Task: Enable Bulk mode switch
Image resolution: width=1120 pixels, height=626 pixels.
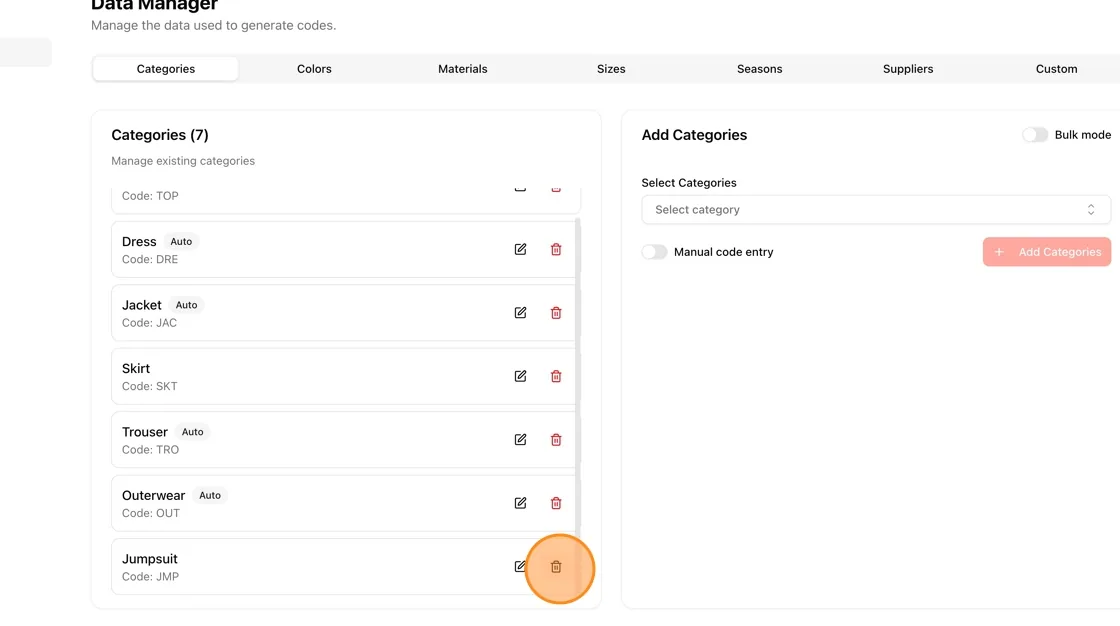Action: point(1034,135)
